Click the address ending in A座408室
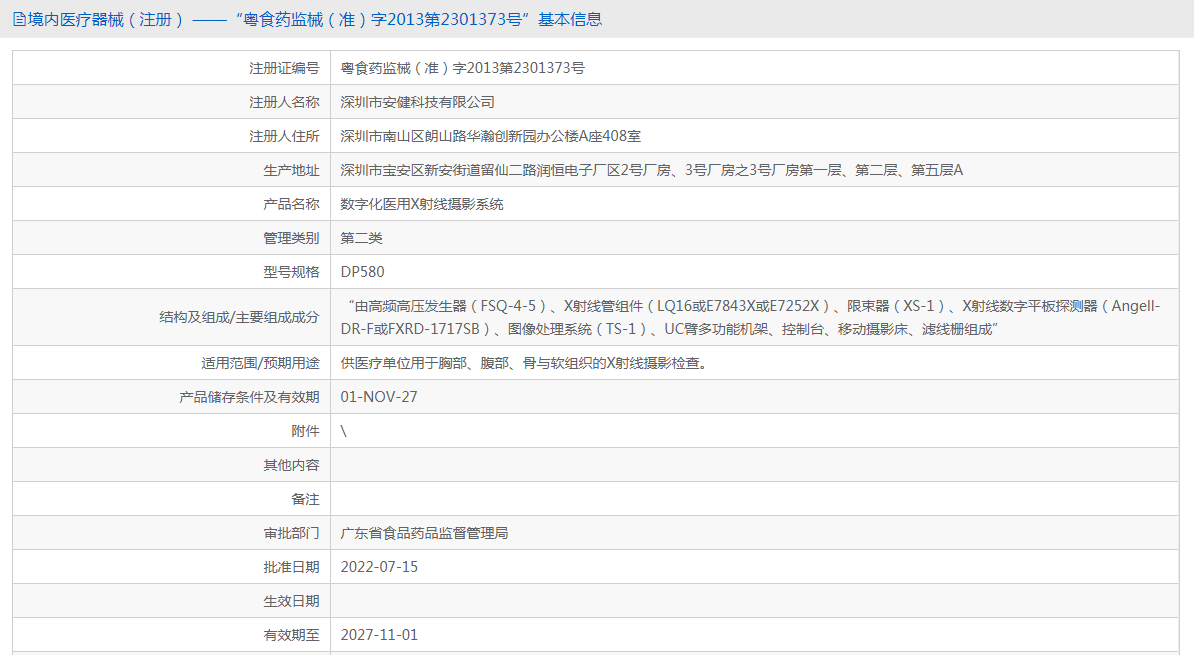1194x655 pixels. coord(490,136)
